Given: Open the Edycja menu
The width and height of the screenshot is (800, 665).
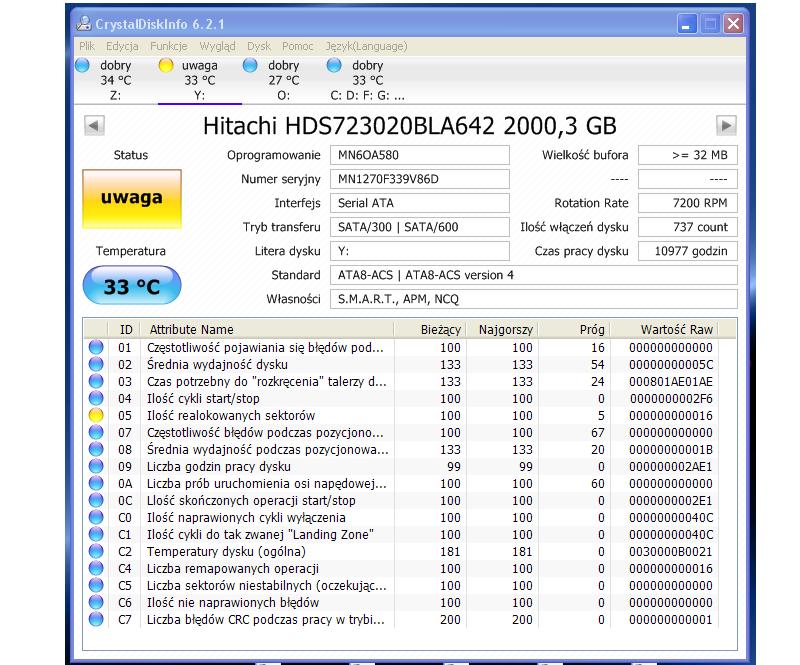Looking at the screenshot, I should [x=122, y=46].
